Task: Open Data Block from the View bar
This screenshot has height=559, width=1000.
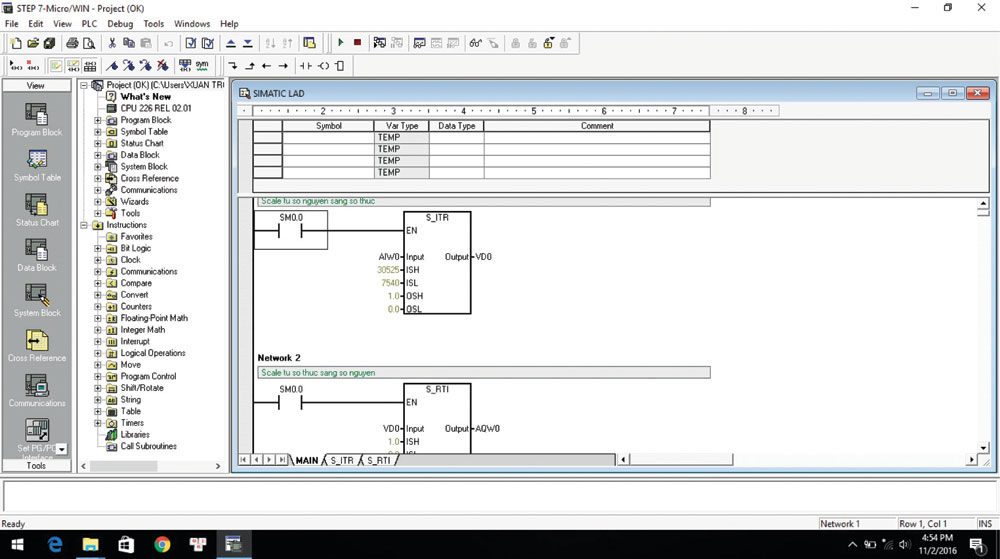Action: 36,256
